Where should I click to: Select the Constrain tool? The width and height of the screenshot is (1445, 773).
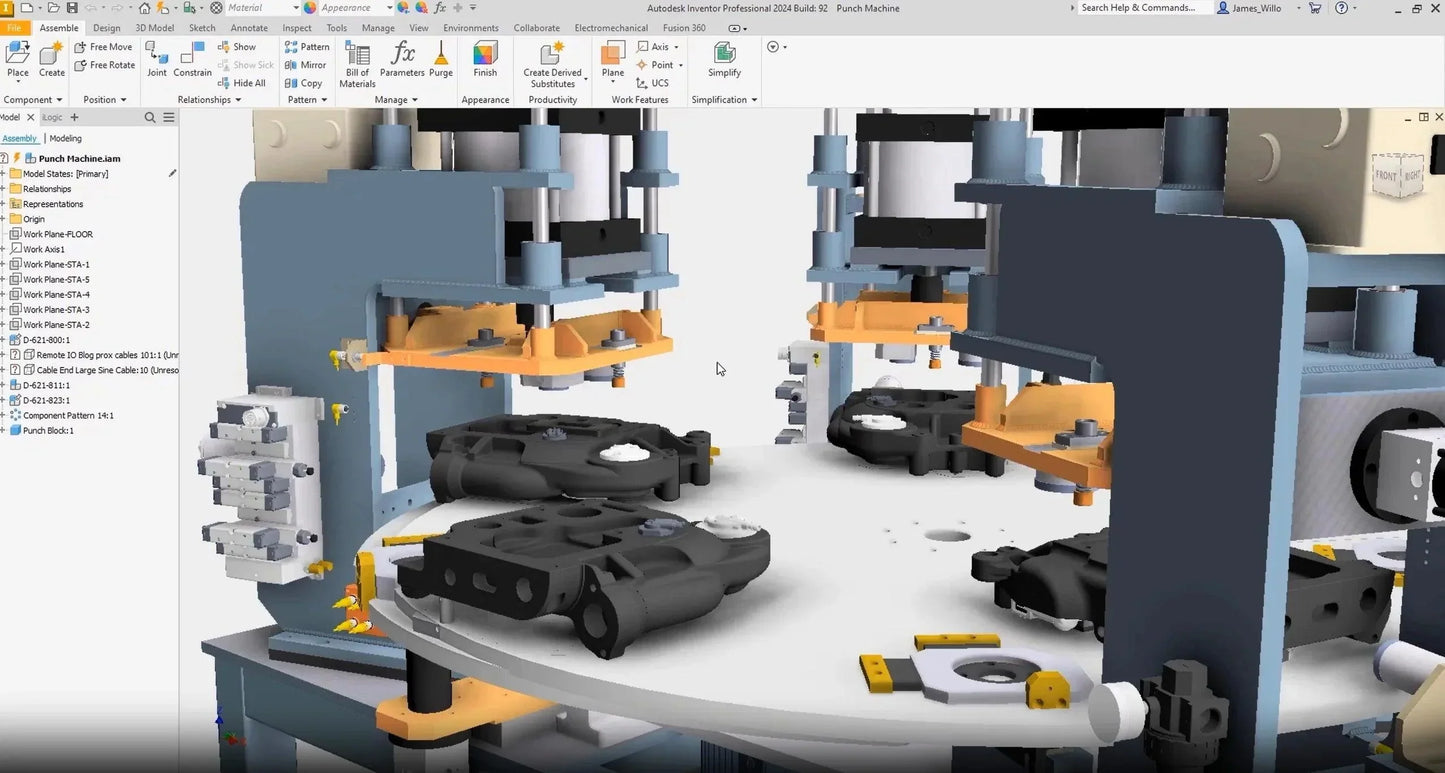191,55
